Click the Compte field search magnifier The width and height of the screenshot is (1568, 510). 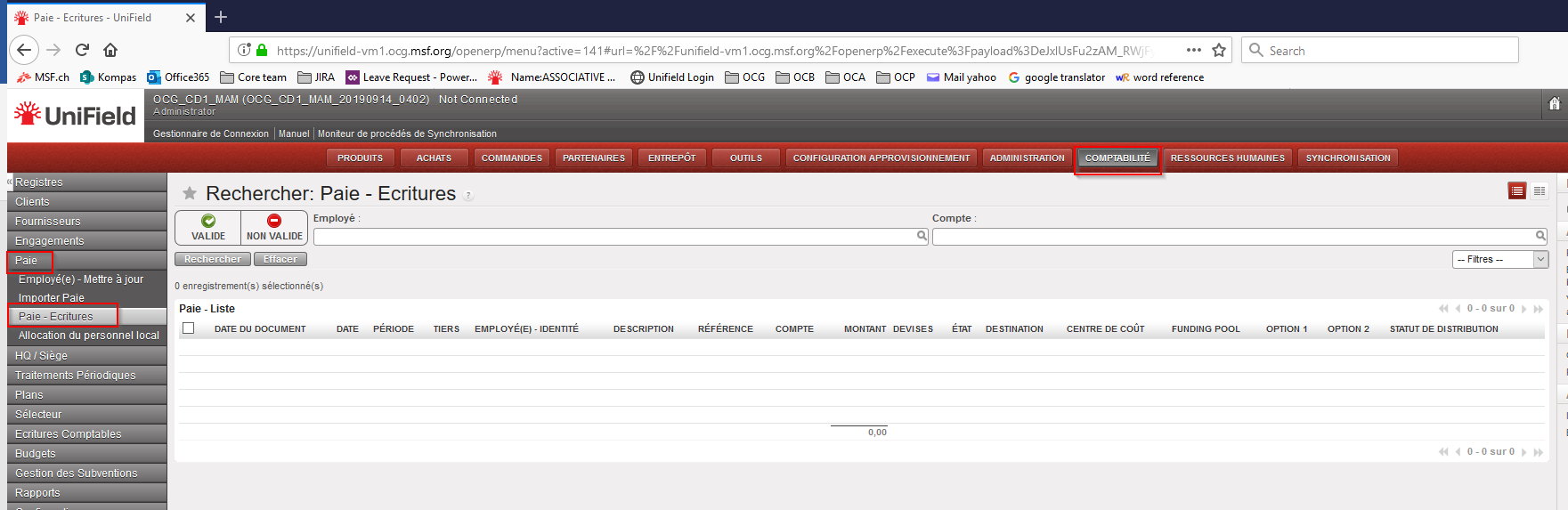point(1540,236)
